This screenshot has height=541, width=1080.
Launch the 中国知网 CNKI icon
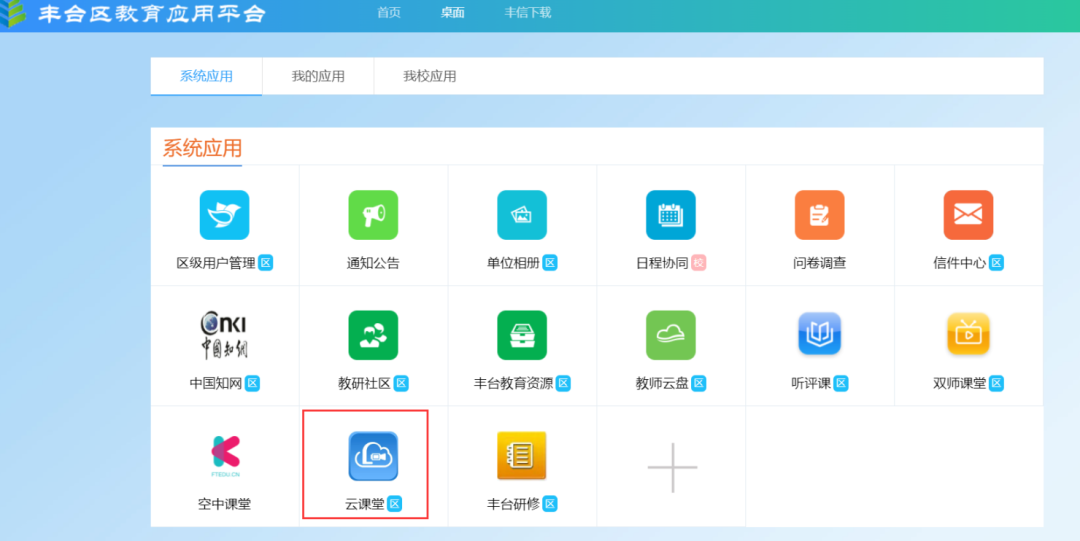click(225, 335)
